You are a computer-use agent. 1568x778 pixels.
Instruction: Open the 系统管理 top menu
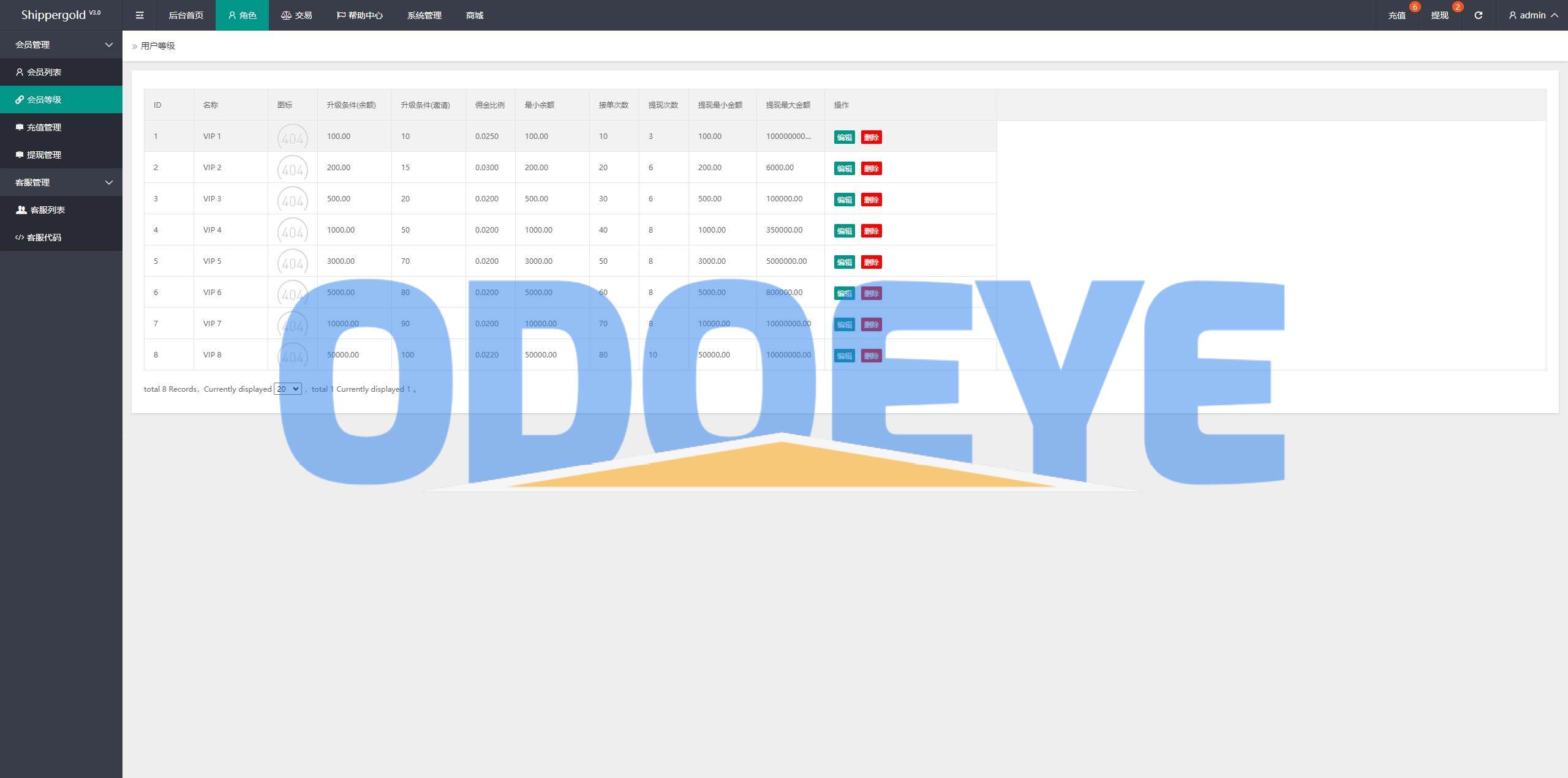click(x=424, y=15)
